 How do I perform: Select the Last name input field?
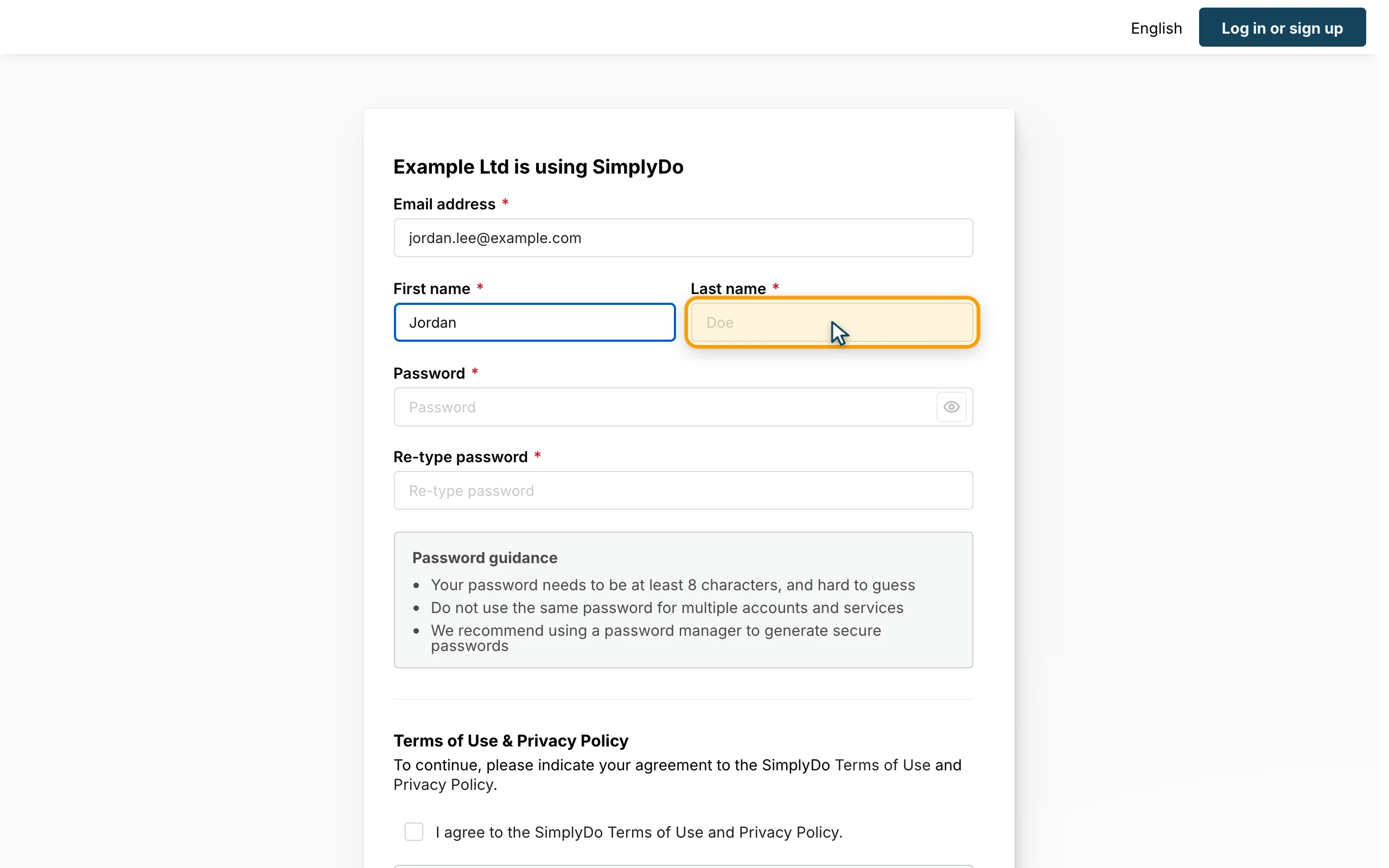coord(832,323)
